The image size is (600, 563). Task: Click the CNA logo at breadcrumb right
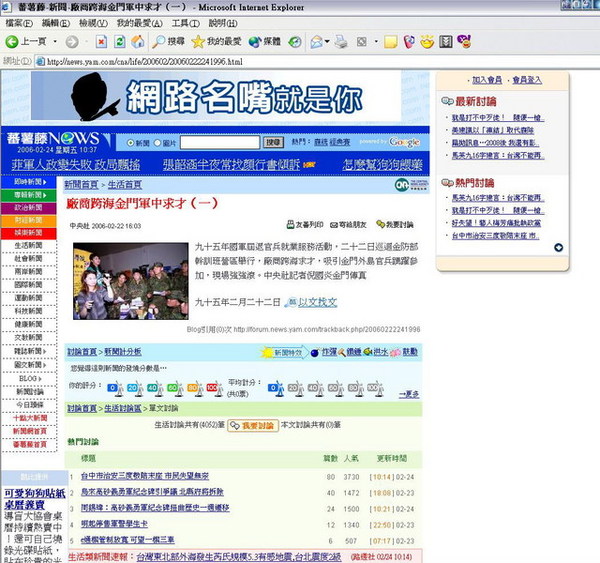click(x=411, y=185)
